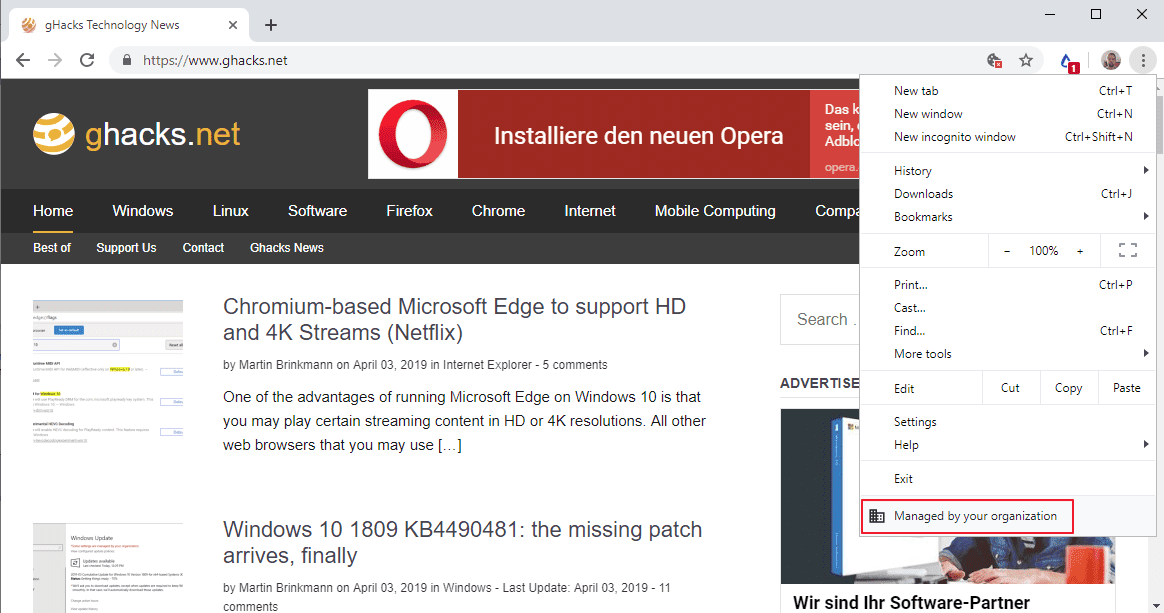Click the Internet Explorer category link
This screenshot has width=1164, height=613.
pyautogui.click(x=488, y=365)
